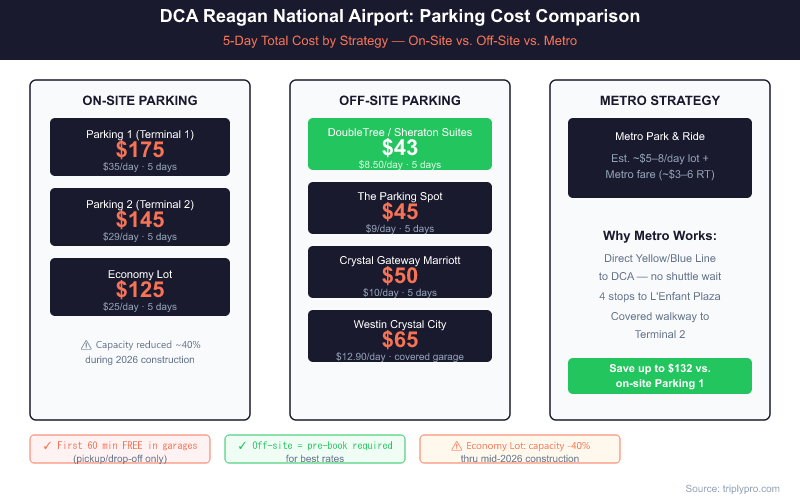Click the First 60 min FREE badge text
Screen dimensions: 800x500
coord(126,445)
